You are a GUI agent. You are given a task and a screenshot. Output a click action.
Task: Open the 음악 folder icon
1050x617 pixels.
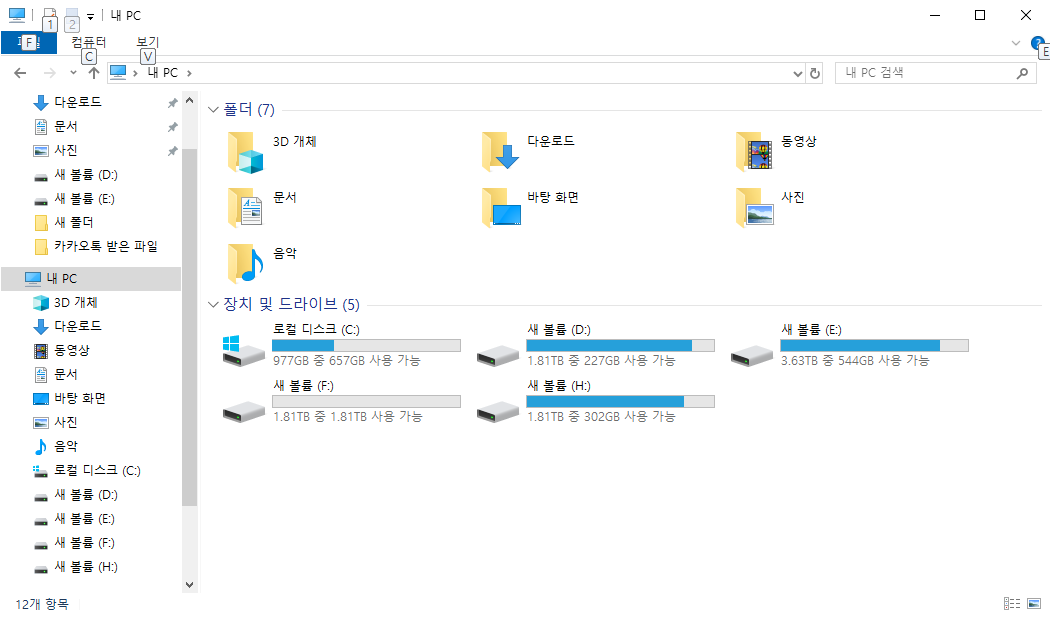click(244, 263)
